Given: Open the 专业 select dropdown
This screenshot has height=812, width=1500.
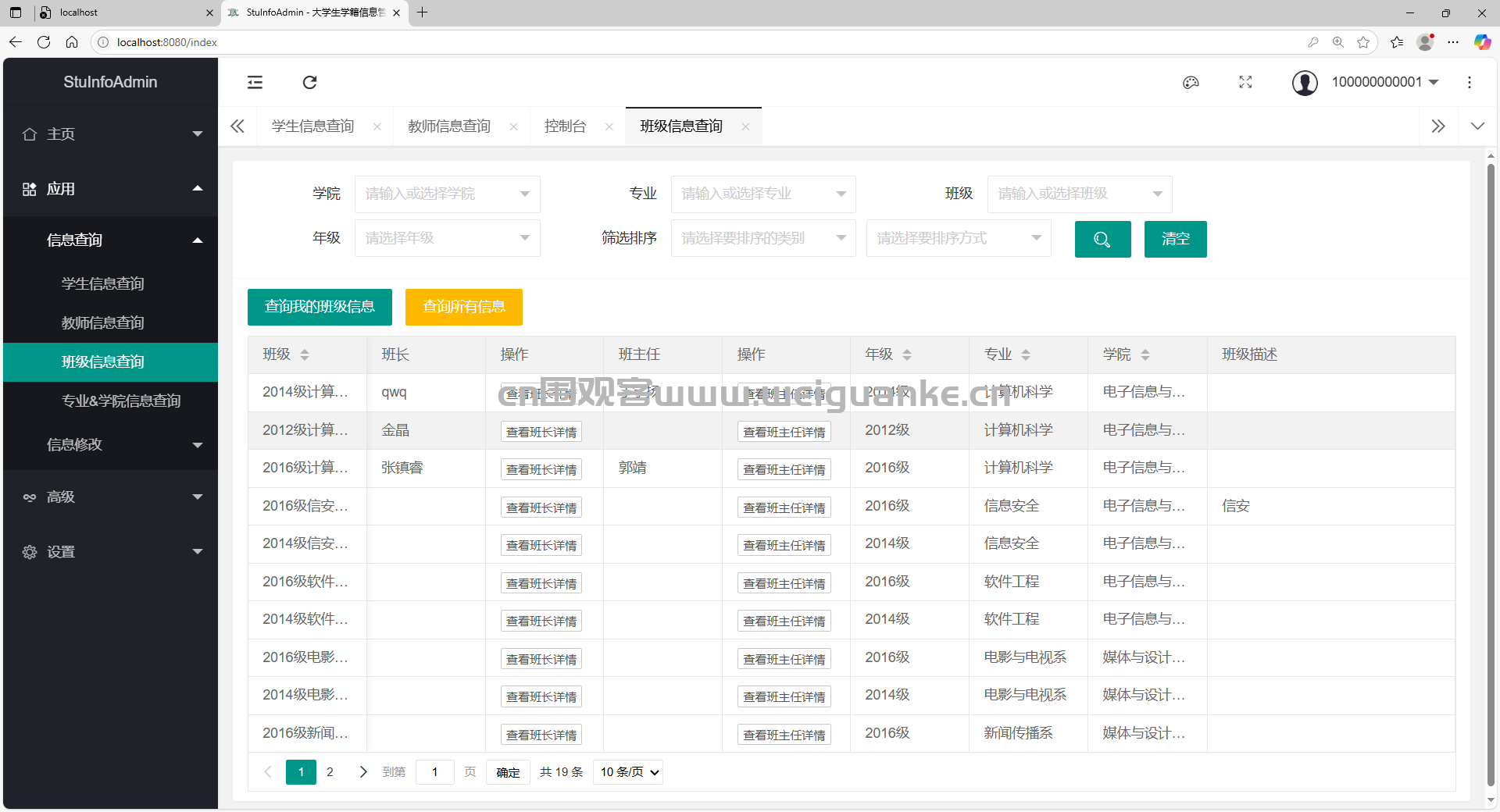Looking at the screenshot, I should (x=763, y=194).
